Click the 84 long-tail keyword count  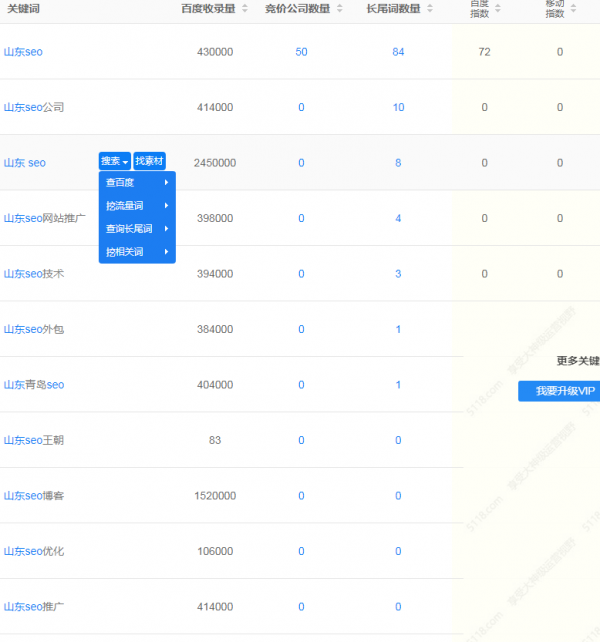point(398,52)
